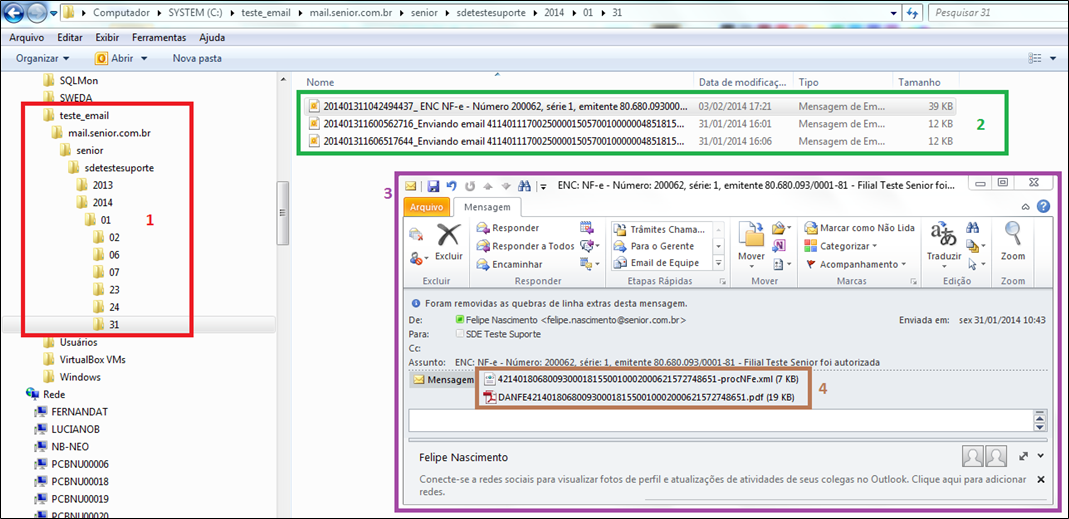Click the refresh button beside the address bar
This screenshot has width=1069, height=519.
tap(912, 13)
